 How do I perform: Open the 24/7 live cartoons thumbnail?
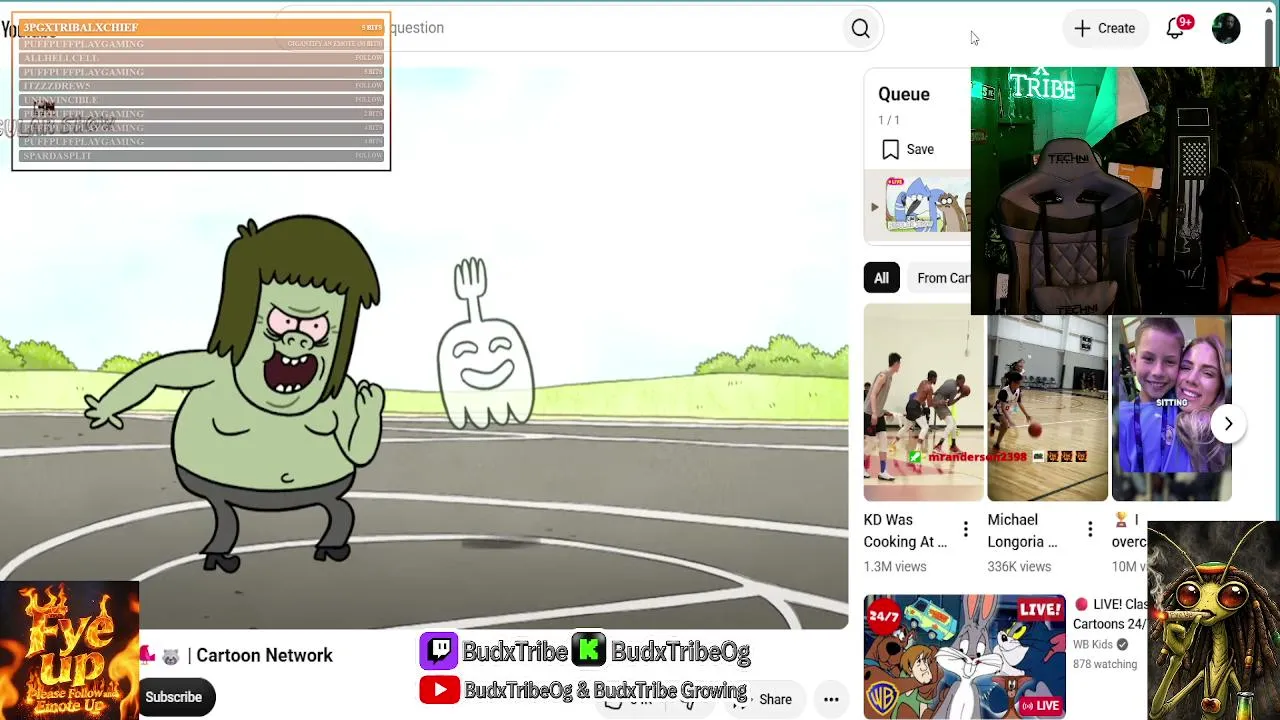tap(964, 656)
